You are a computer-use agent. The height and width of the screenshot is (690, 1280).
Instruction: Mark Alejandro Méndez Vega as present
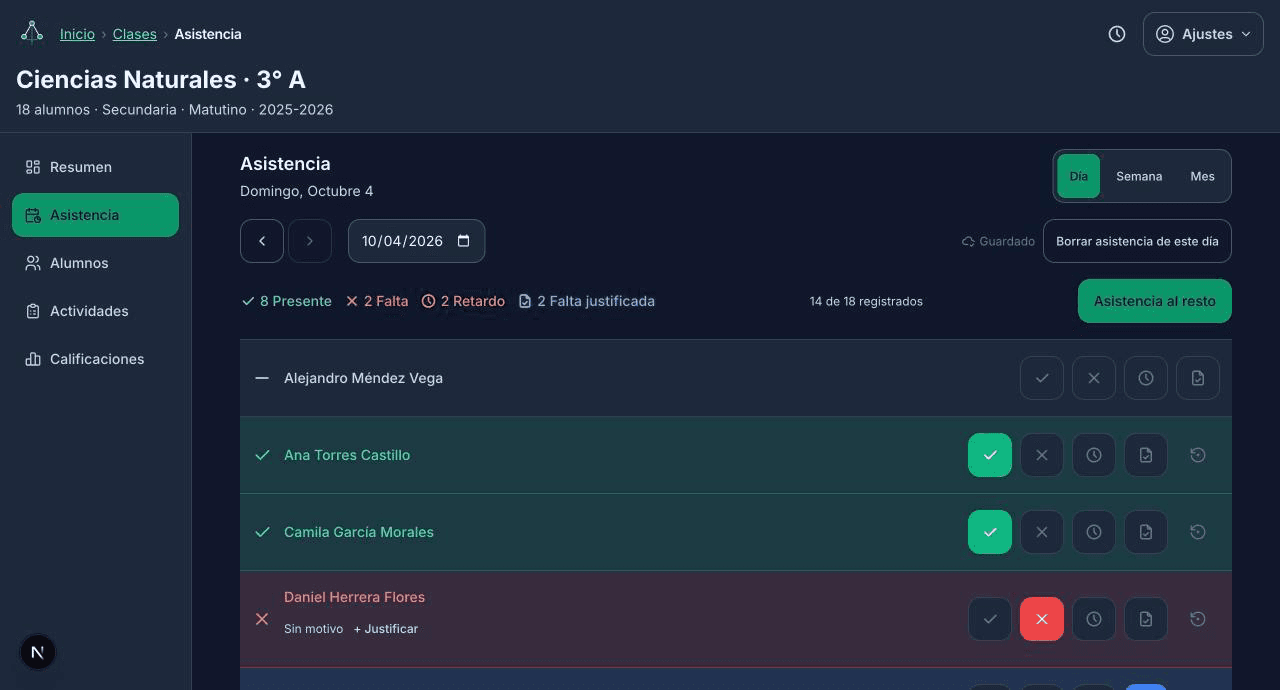point(1042,378)
